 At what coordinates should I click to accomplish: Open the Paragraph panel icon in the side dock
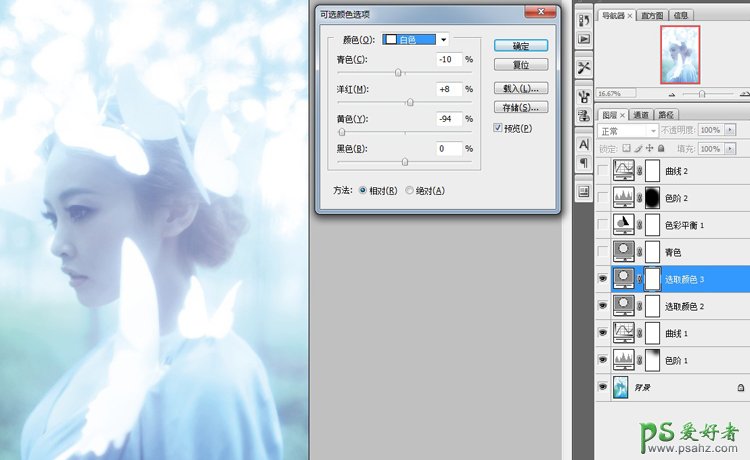[x=583, y=163]
